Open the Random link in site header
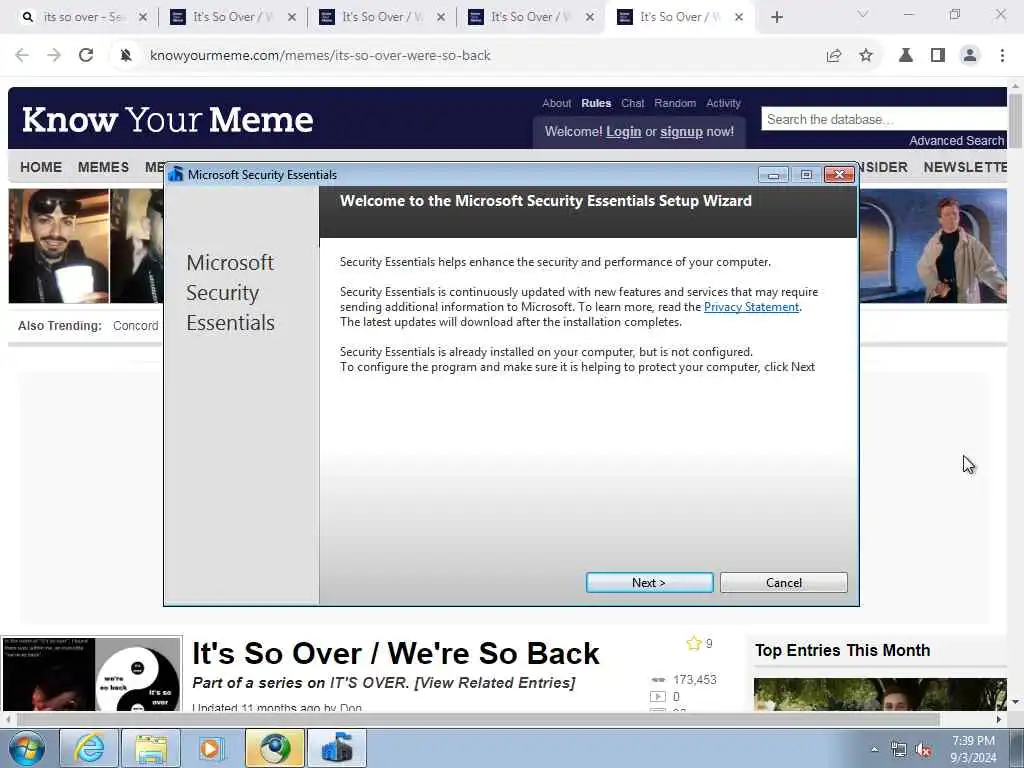Viewport: 1024px width, 768px height. coord(675,103)
